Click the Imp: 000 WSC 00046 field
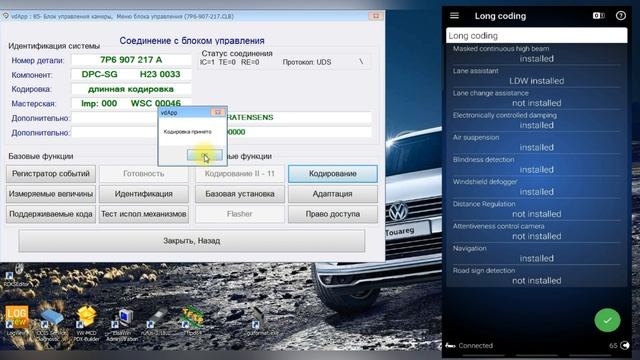 (131, 103)
